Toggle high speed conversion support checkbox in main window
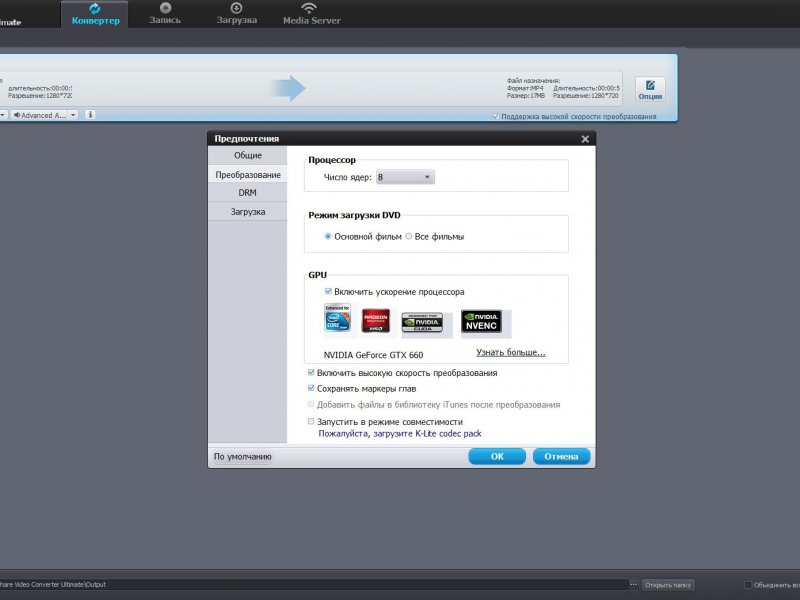The width and height of the screenshot is (800, 600). point(495,116)
